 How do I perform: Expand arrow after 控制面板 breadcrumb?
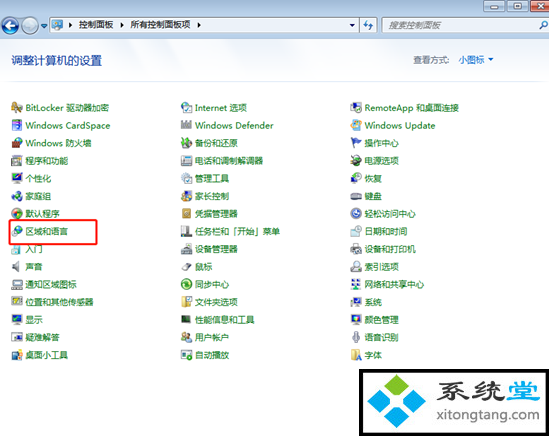[121, 25]
